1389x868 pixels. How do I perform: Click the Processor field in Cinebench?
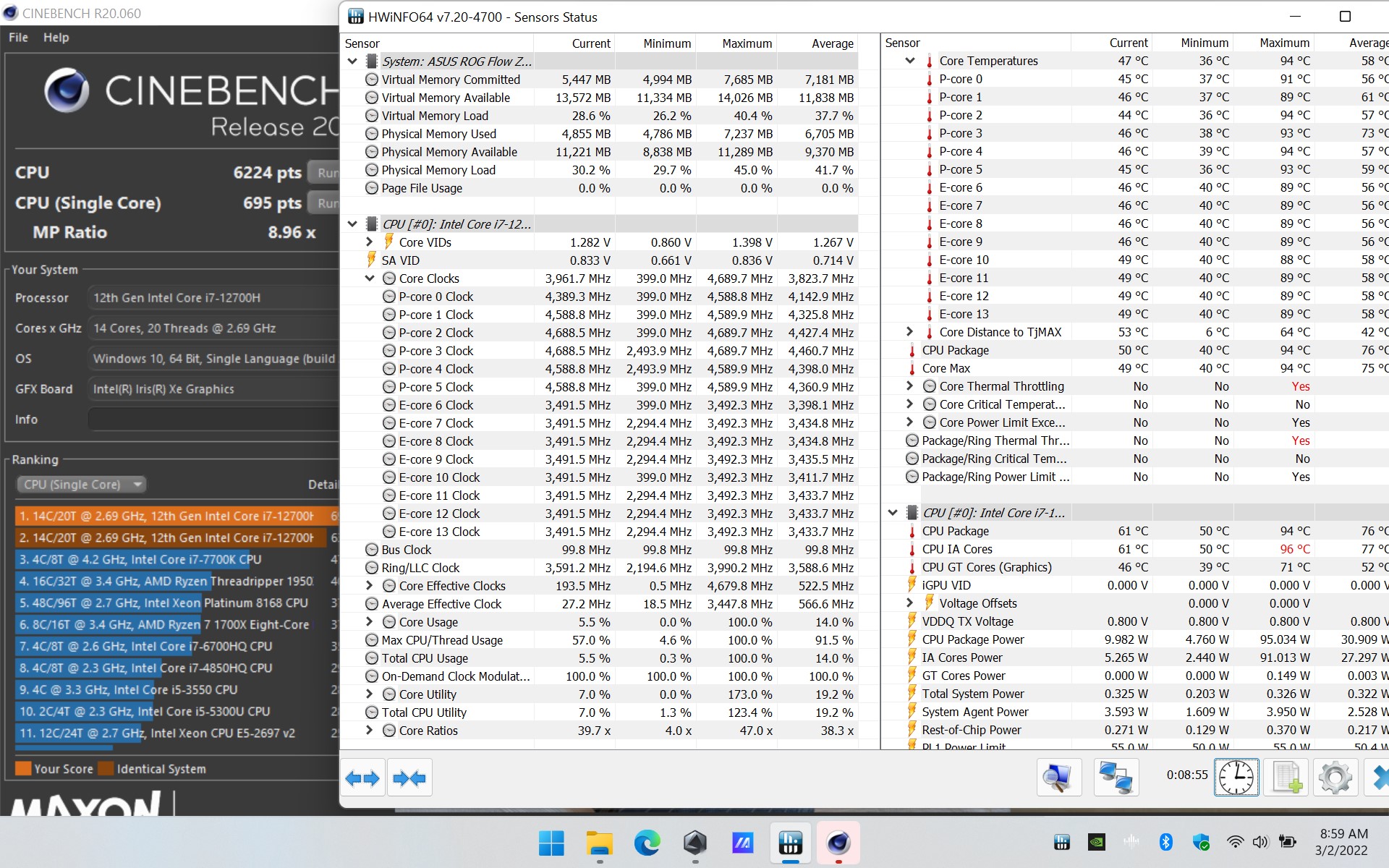pyautogui.click(x=214, y=298)
